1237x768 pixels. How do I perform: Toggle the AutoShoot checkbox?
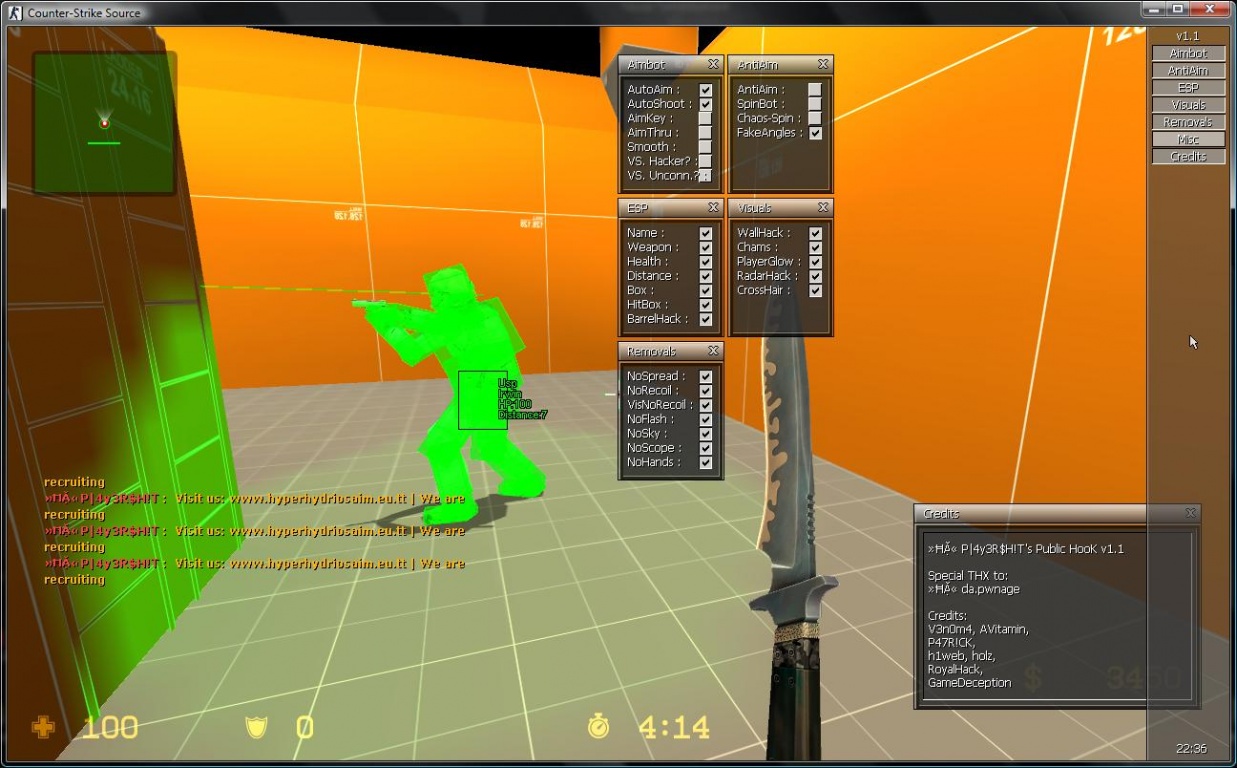706,104
